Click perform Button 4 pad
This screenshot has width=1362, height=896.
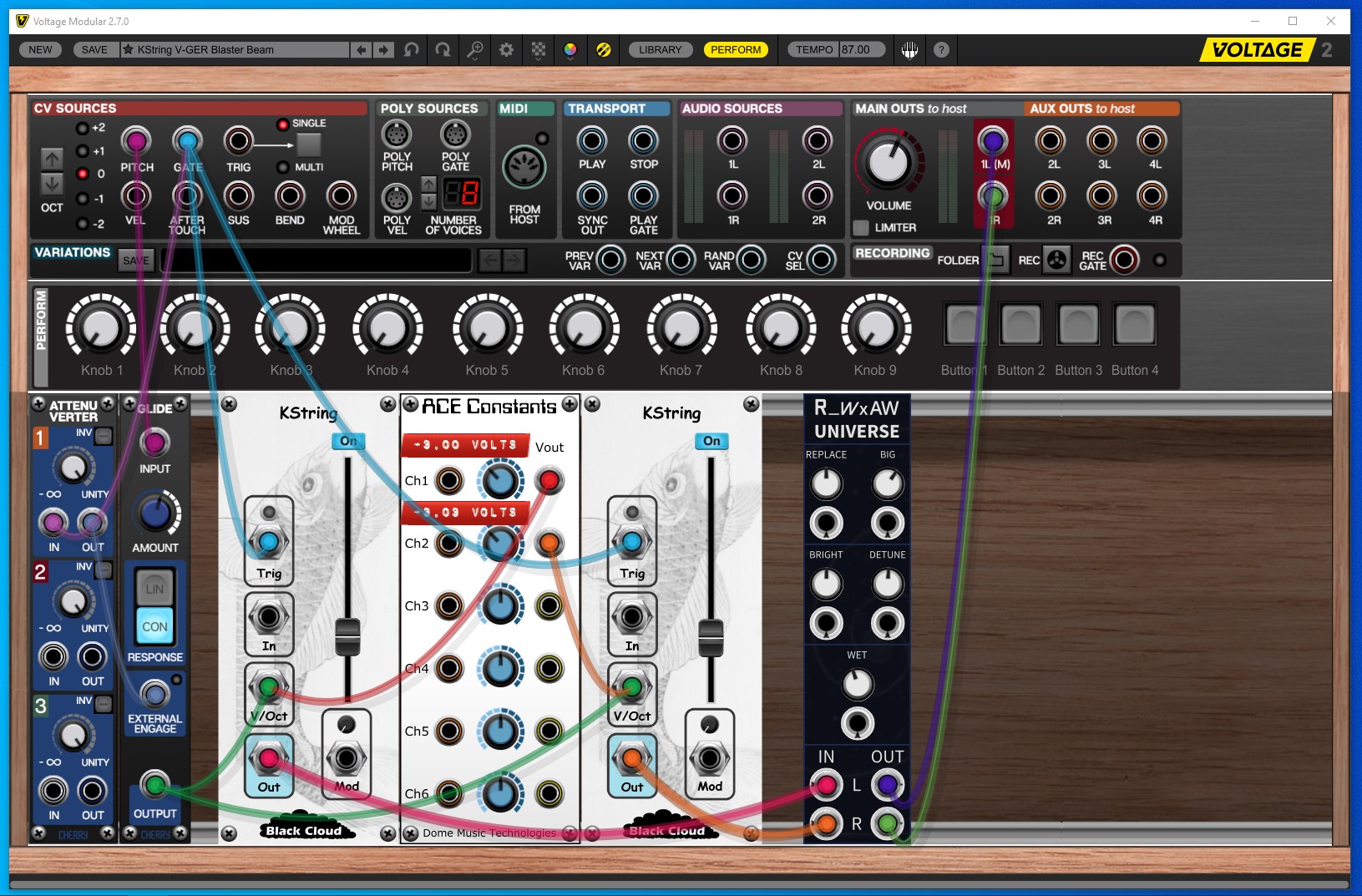(x=1134, y=324)
